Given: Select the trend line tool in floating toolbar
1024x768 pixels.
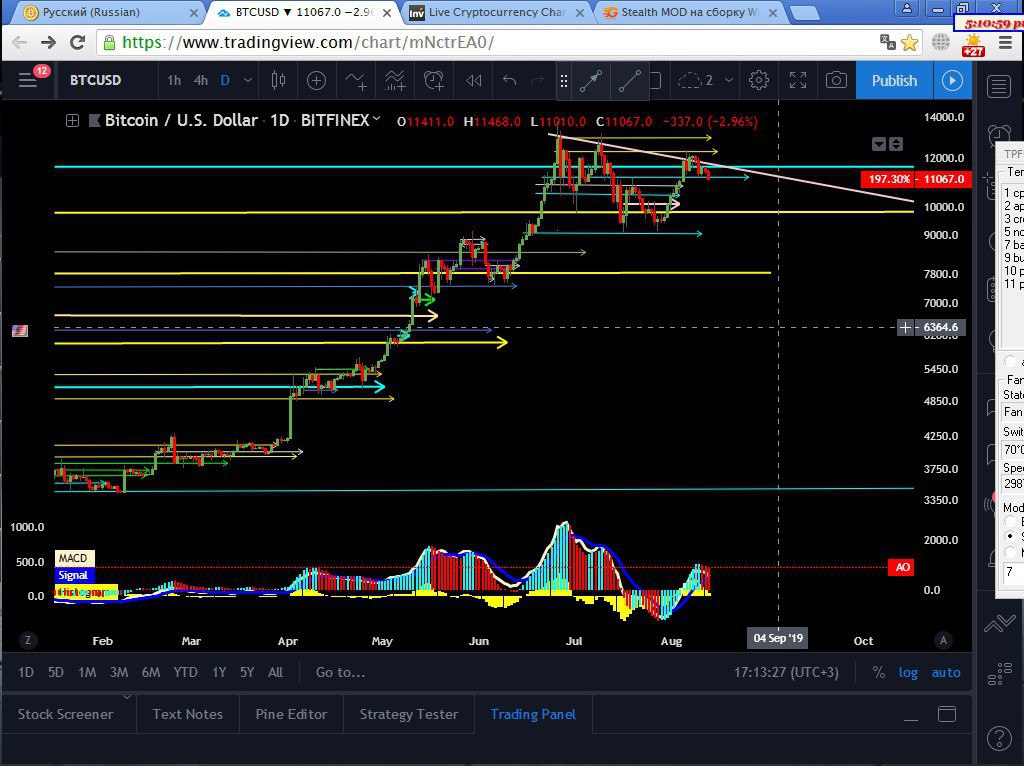Looking at the screenshot, I should click(x=630, y=80).
